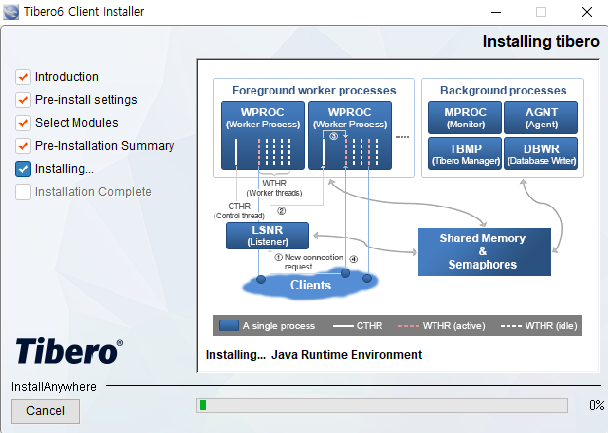Screen dimensions: 608x433
Task: Click the 'WTHR (active)' legend entry
Action: click(x=442, y=326)
